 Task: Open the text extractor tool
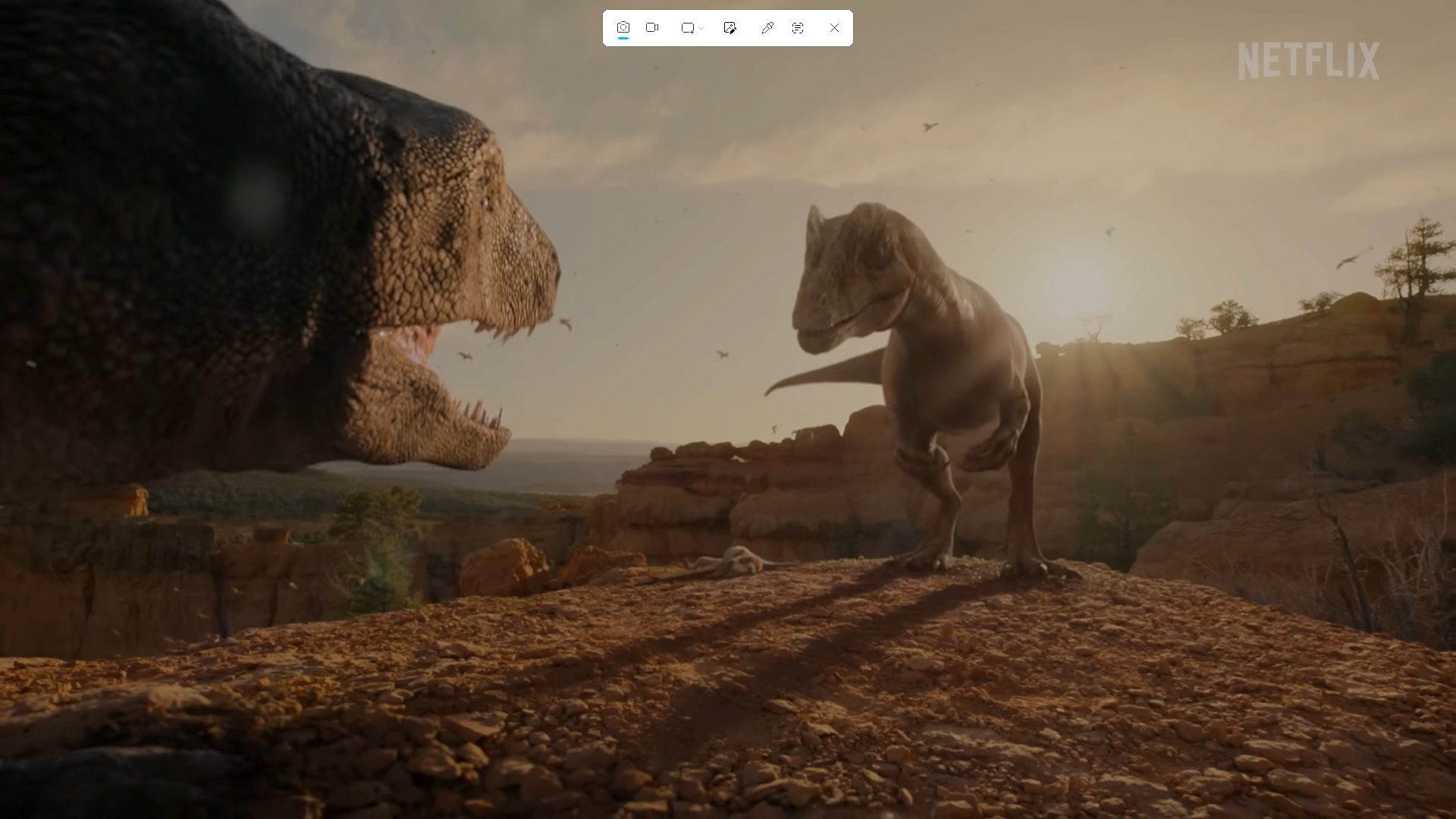pyautogui.click(x=798, y=28)
